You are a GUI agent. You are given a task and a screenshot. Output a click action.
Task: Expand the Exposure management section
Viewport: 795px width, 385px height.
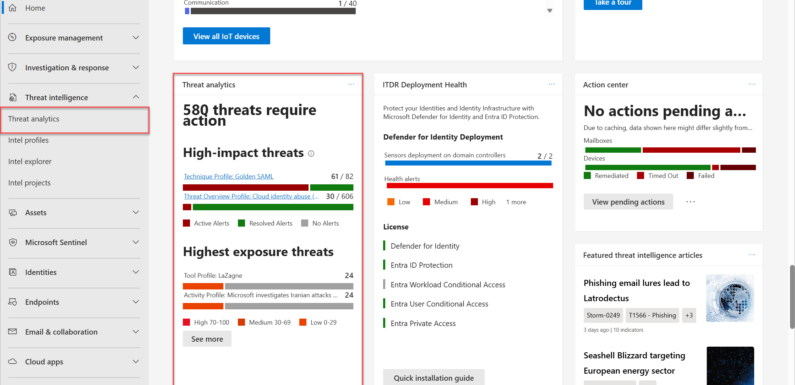tap(135, 38)
